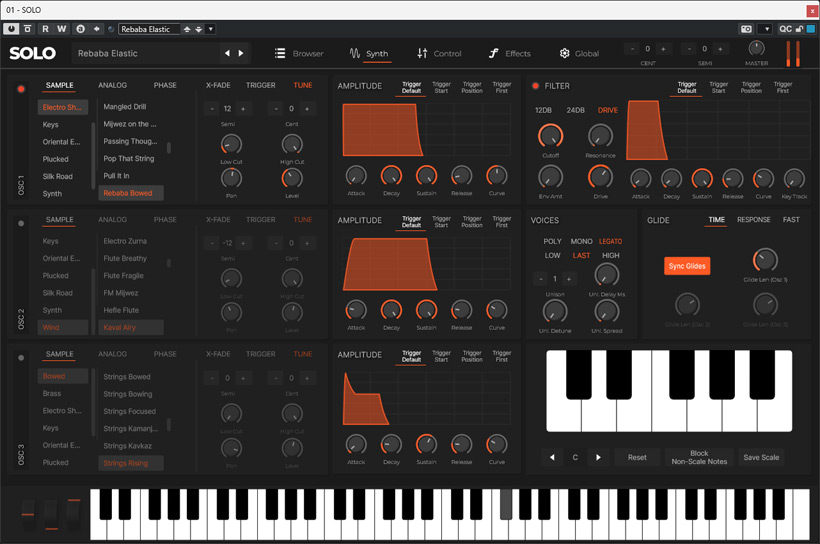Open the dropdown next to camera icon
This screenshot has width=820, height=544.
pos(767,29)
